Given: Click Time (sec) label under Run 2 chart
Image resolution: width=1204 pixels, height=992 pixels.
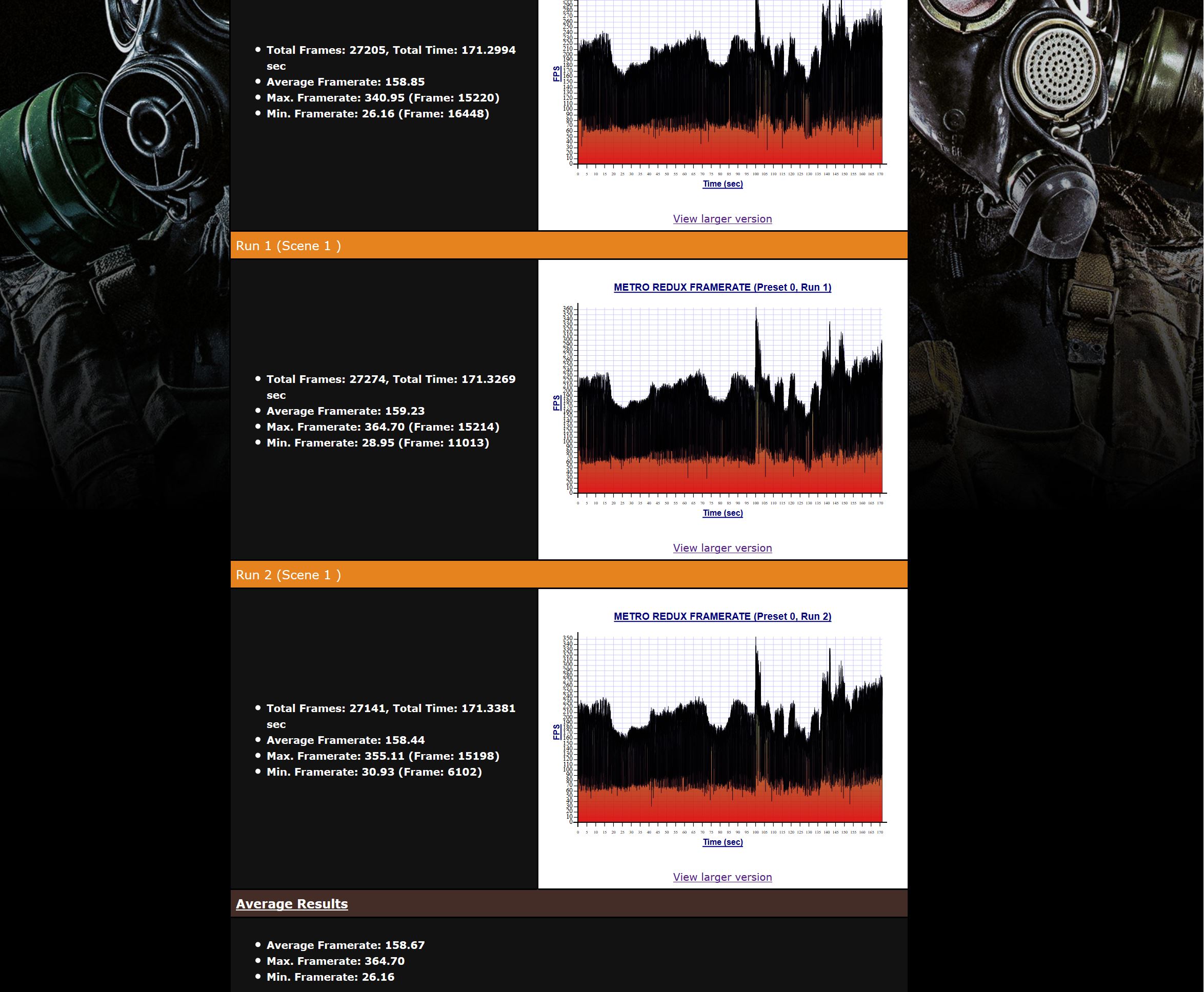Looking at the screenshot, I should coord(723,842).
